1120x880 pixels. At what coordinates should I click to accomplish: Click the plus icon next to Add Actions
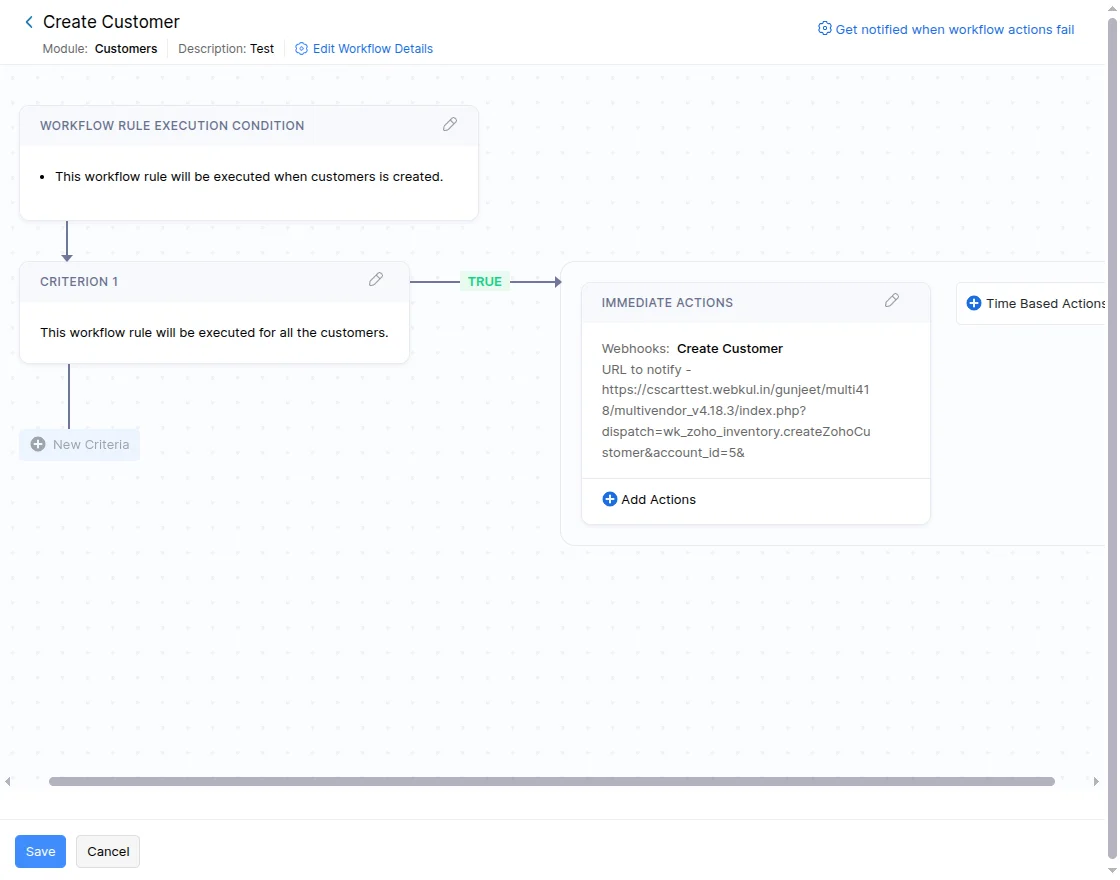pyautogui.click(x=609, y=499)
